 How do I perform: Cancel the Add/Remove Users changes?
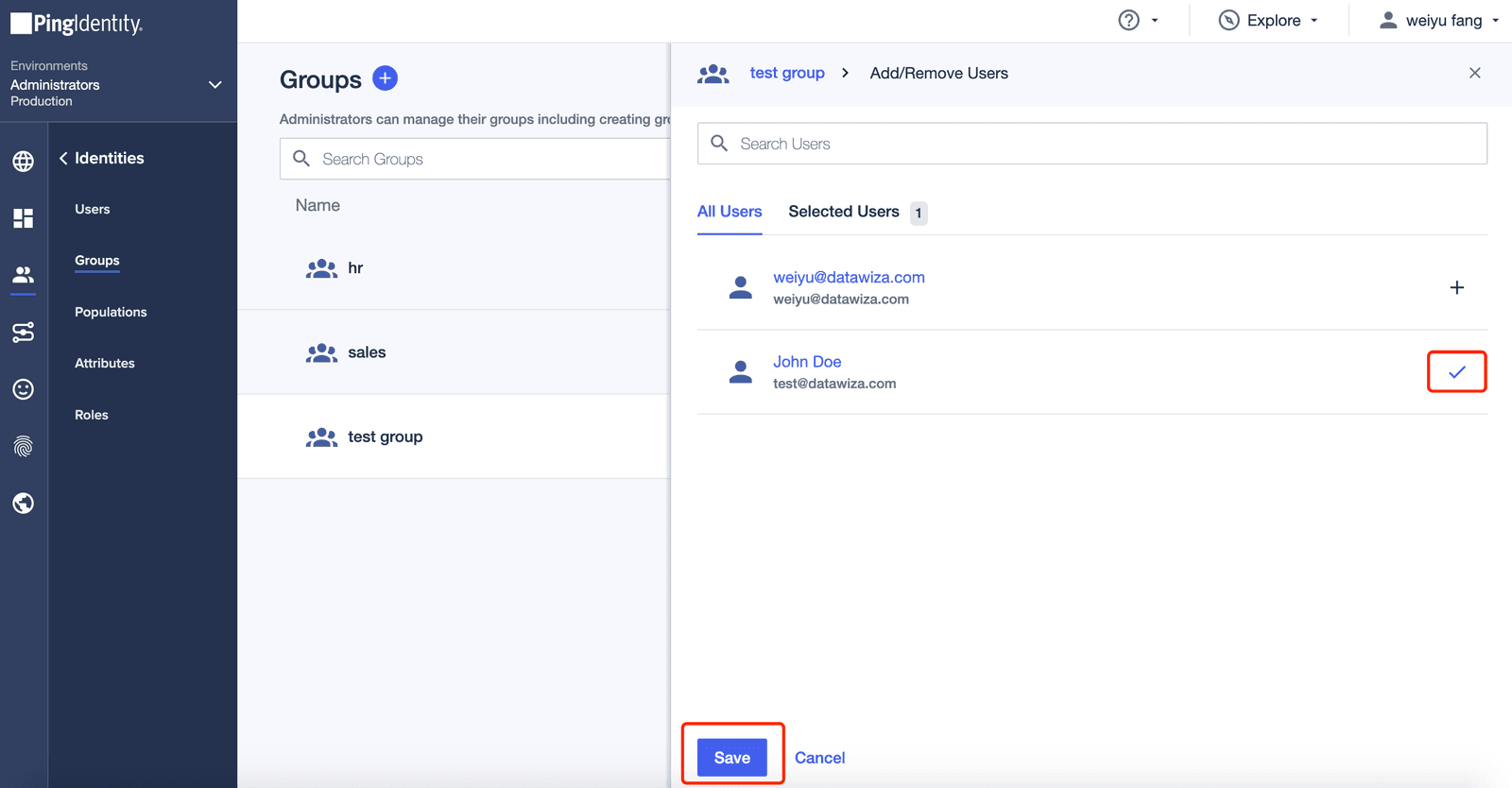819,758
